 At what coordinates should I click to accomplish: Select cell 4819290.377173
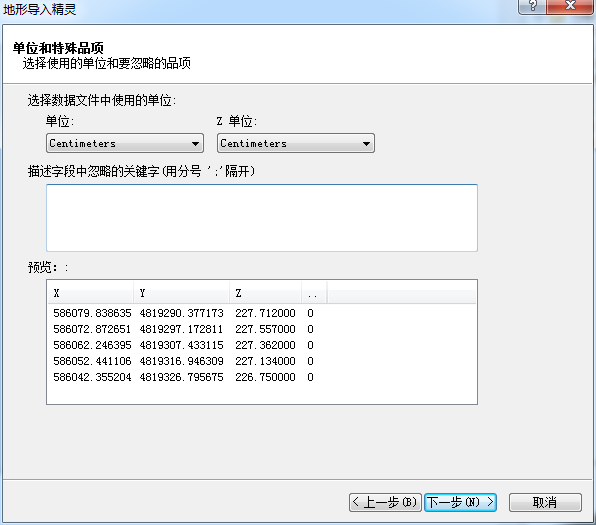(182, 313)
